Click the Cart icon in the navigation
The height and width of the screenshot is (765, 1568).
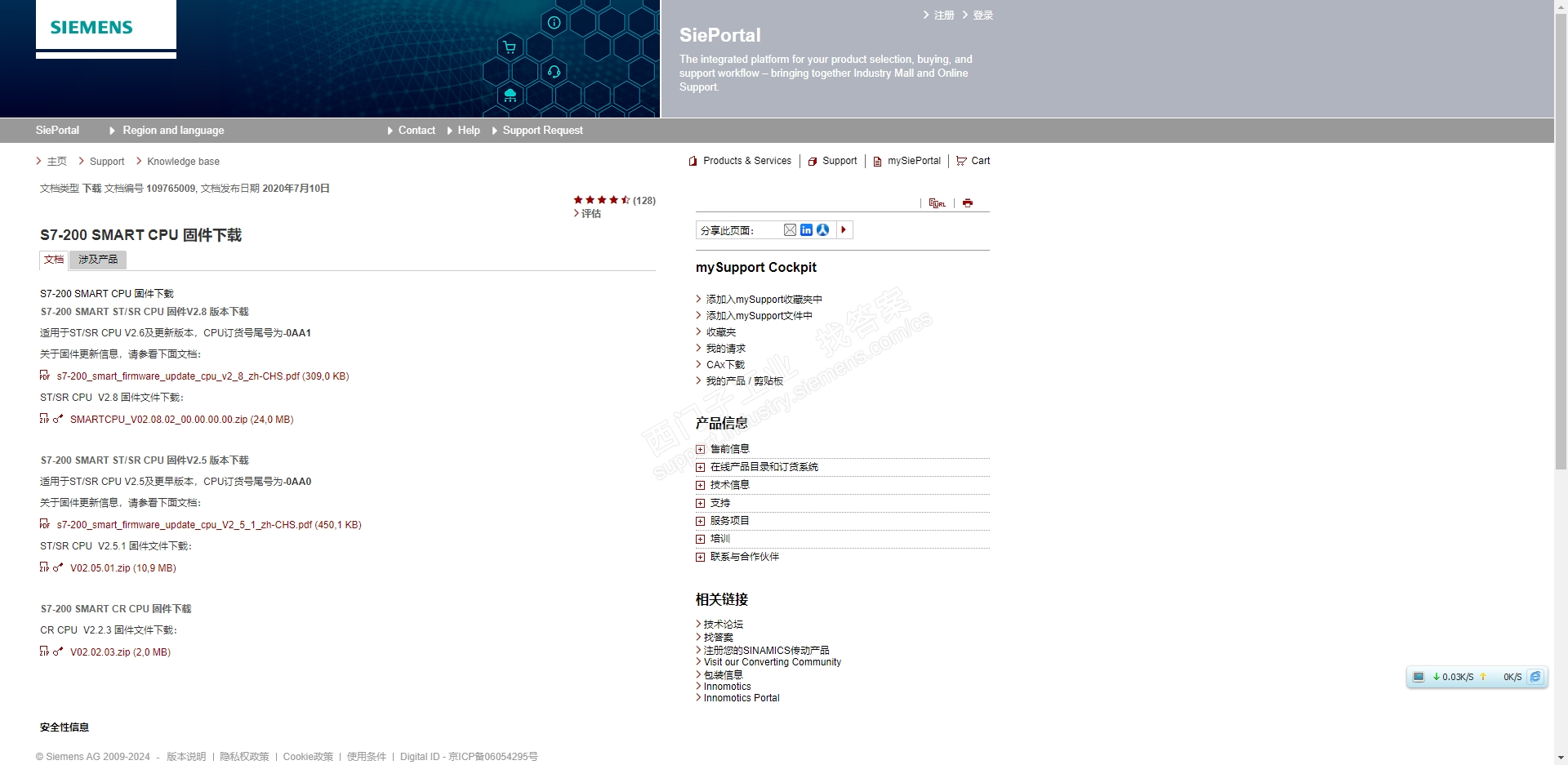[x=961, y=161]
